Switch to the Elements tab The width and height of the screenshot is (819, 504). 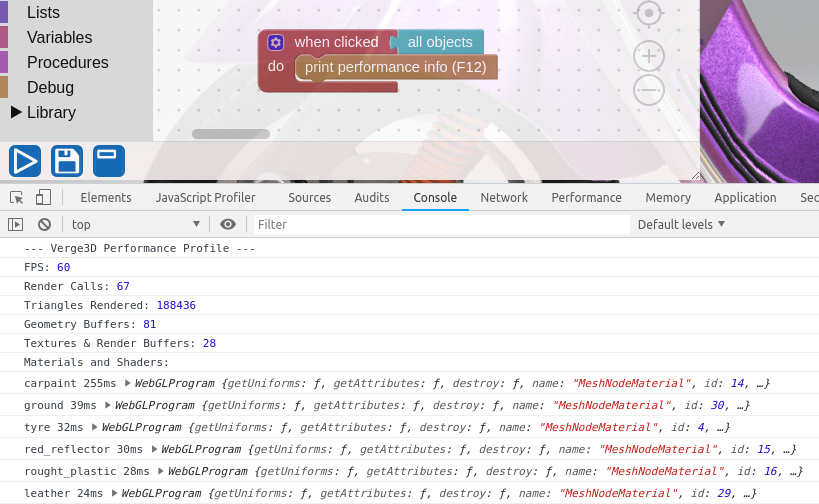click(x=106, y=197)
